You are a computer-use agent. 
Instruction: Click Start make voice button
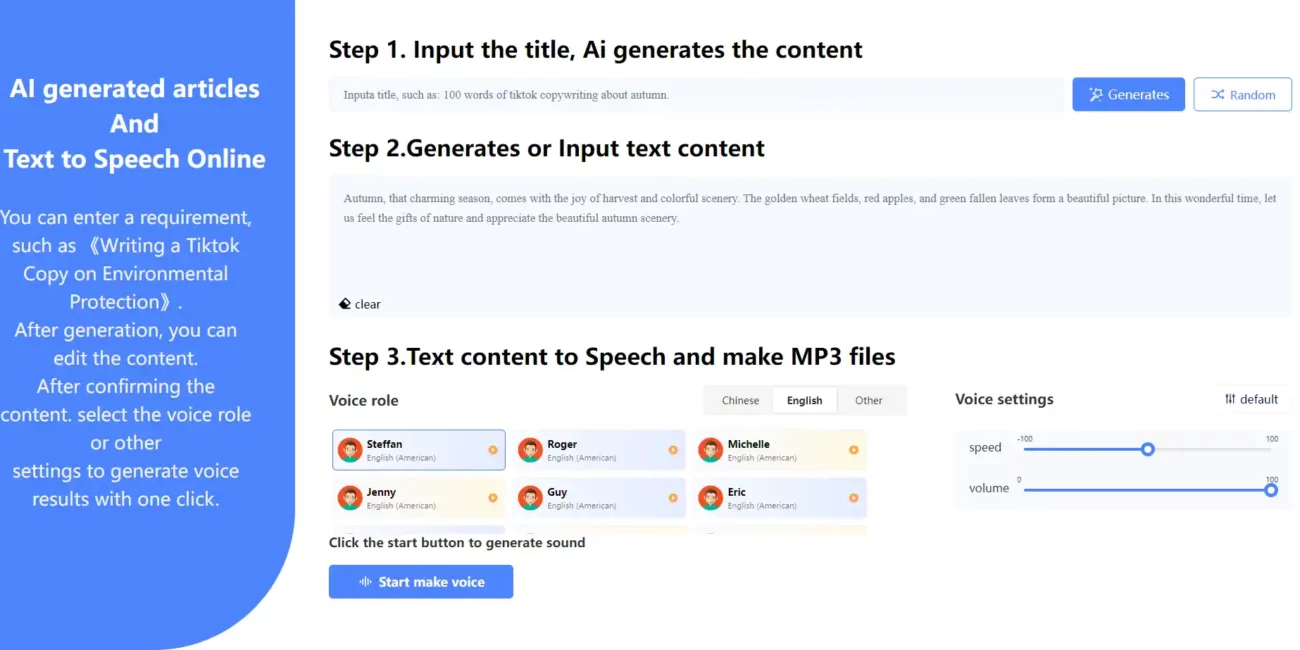[x=421, y=582]
